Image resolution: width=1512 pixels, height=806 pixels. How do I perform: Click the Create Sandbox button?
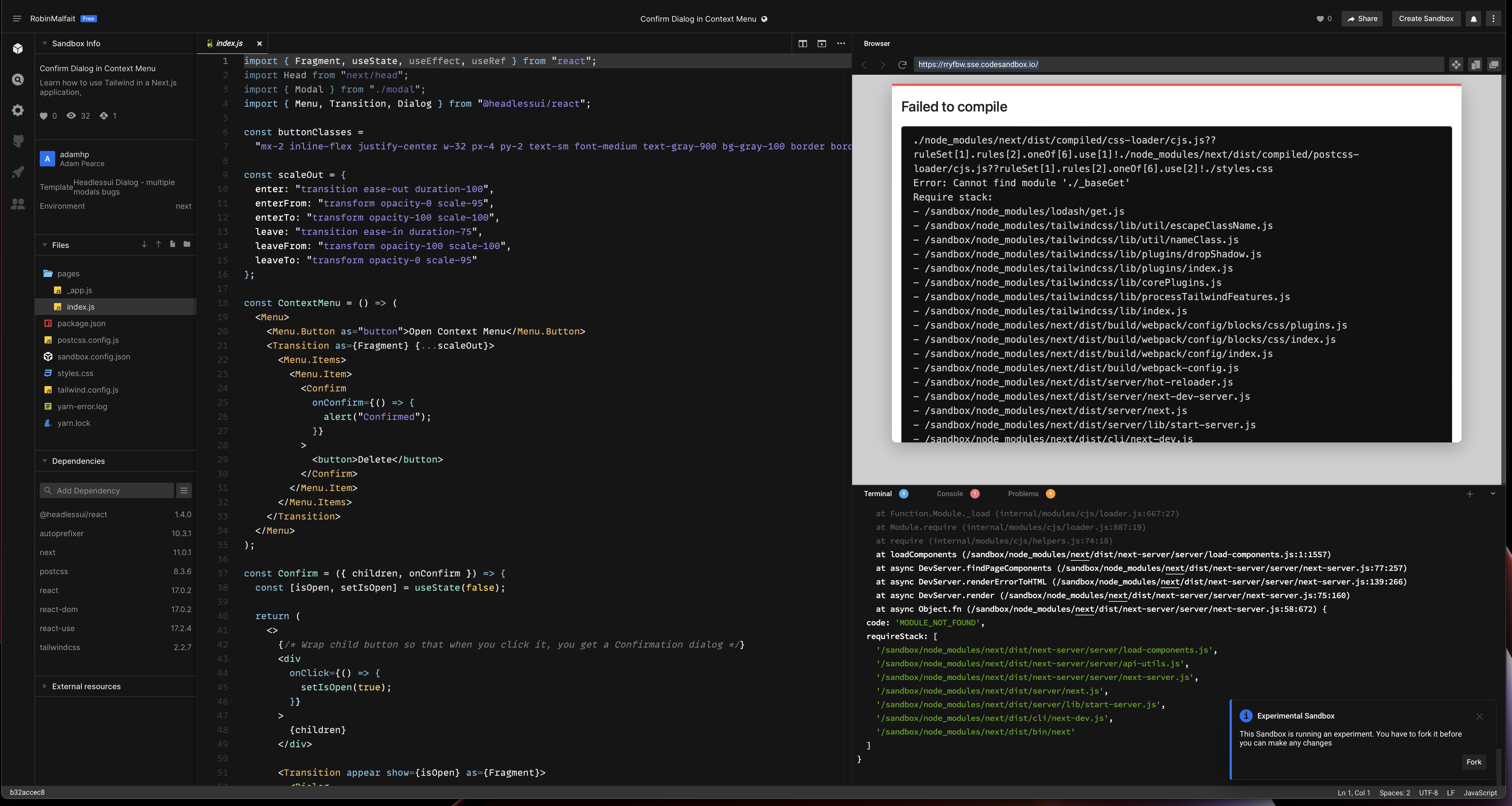(1426, 19)
